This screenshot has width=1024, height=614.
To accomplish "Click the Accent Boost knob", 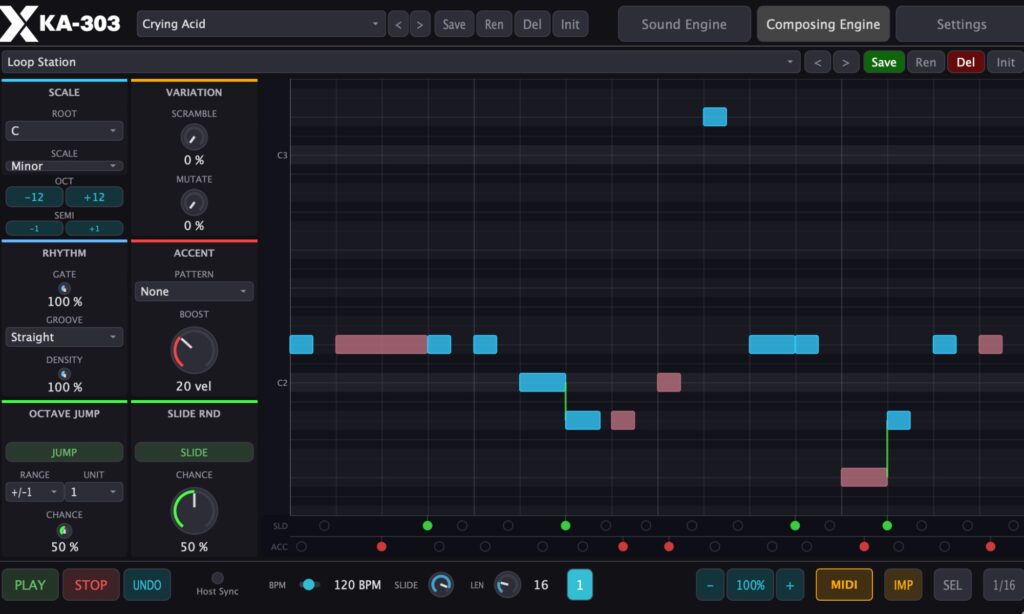I will click(x=194, y=350).
